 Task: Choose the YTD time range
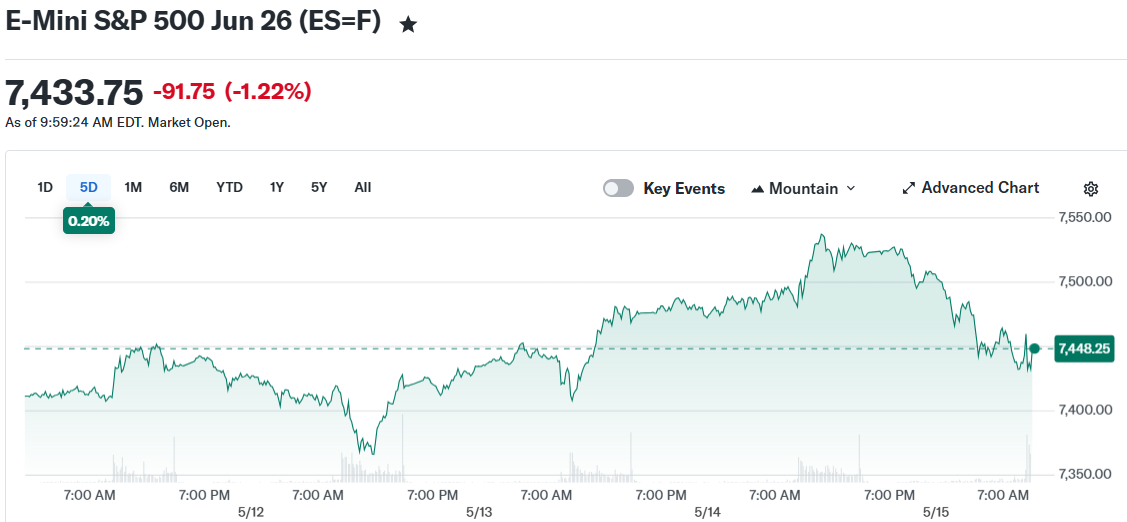click(229, 188)
